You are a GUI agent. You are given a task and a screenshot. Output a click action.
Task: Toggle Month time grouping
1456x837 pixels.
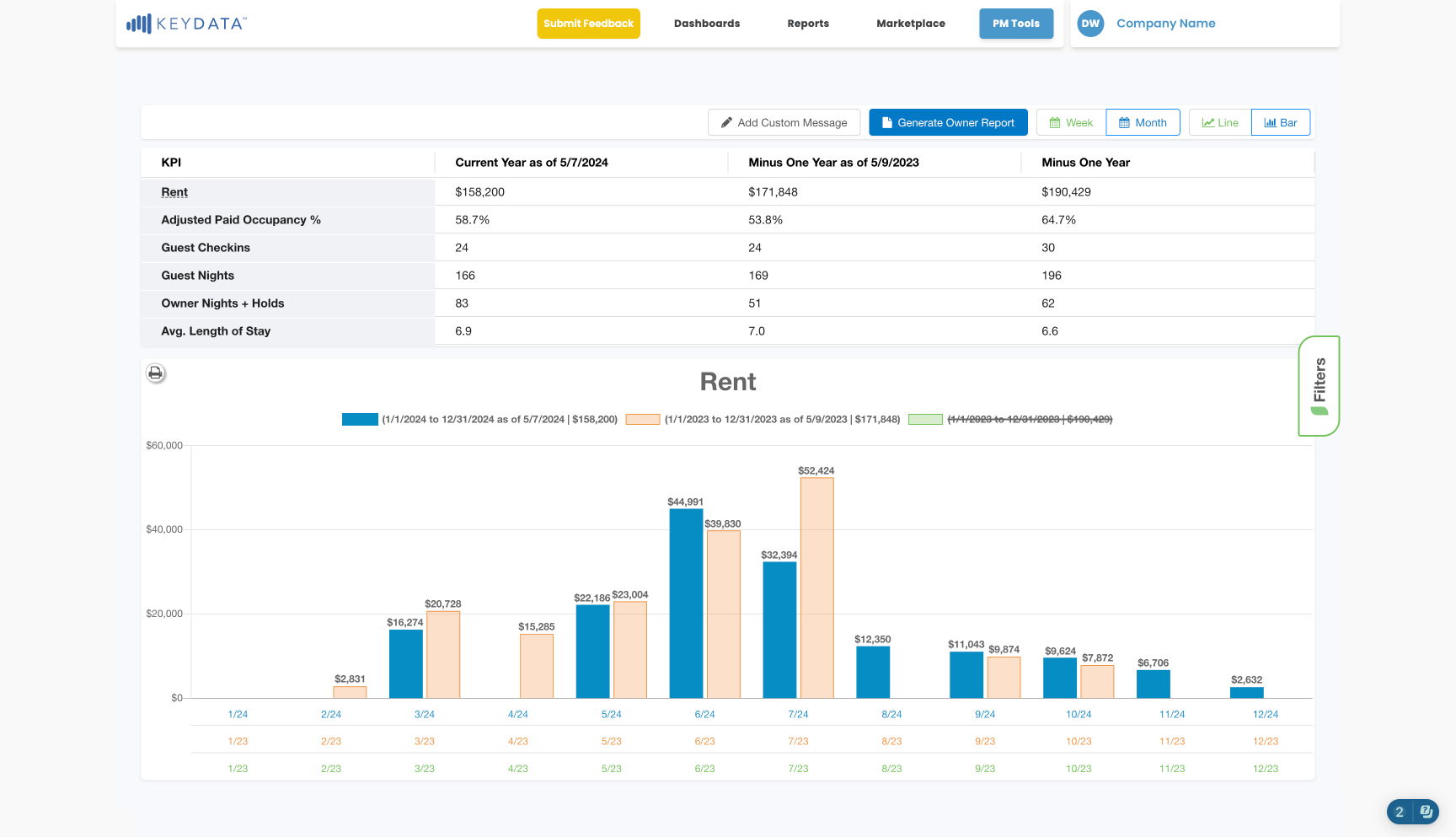pos(1143,122)
